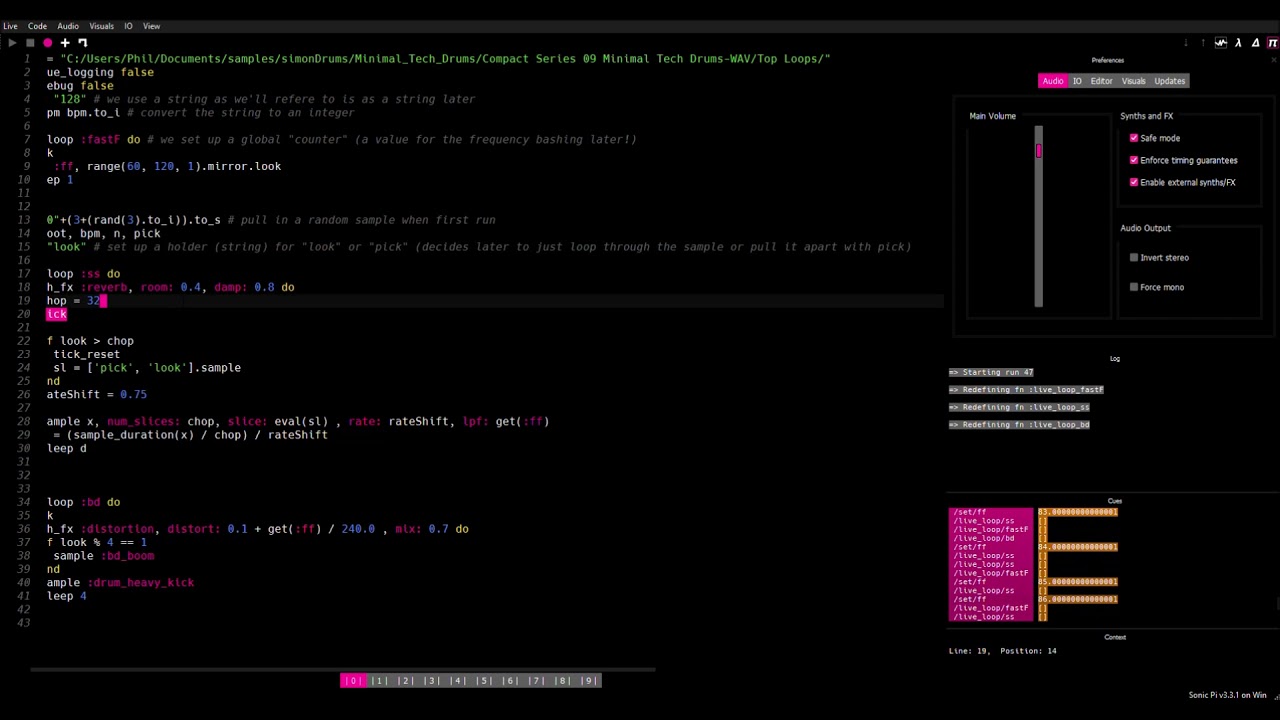This screenshot has height=720, width=1280.
Task: Click the Load file arrow icon
Action: pyautogui.click(x=83, y=43)
